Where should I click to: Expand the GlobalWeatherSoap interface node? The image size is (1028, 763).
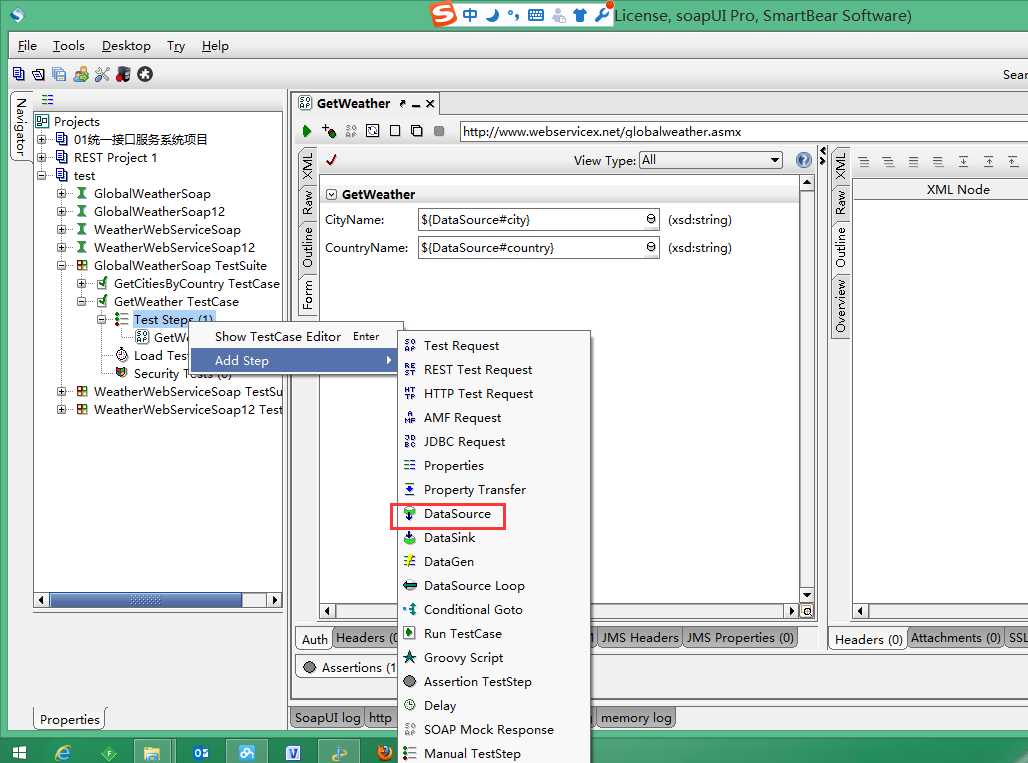pyautogui.click(x=62, y=193)
